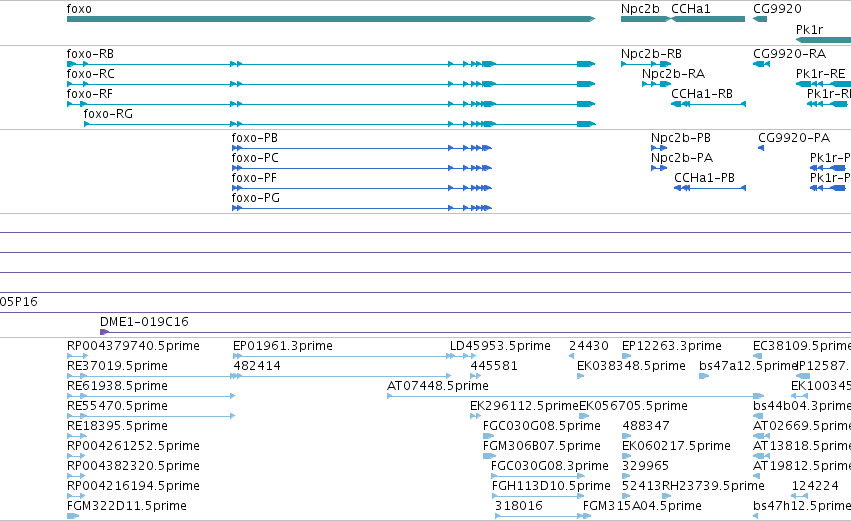Image resolution: width=851 pixels, height=521 pixels.
Task: Open the FGM306B07.5prime EST
Action: 542,446
